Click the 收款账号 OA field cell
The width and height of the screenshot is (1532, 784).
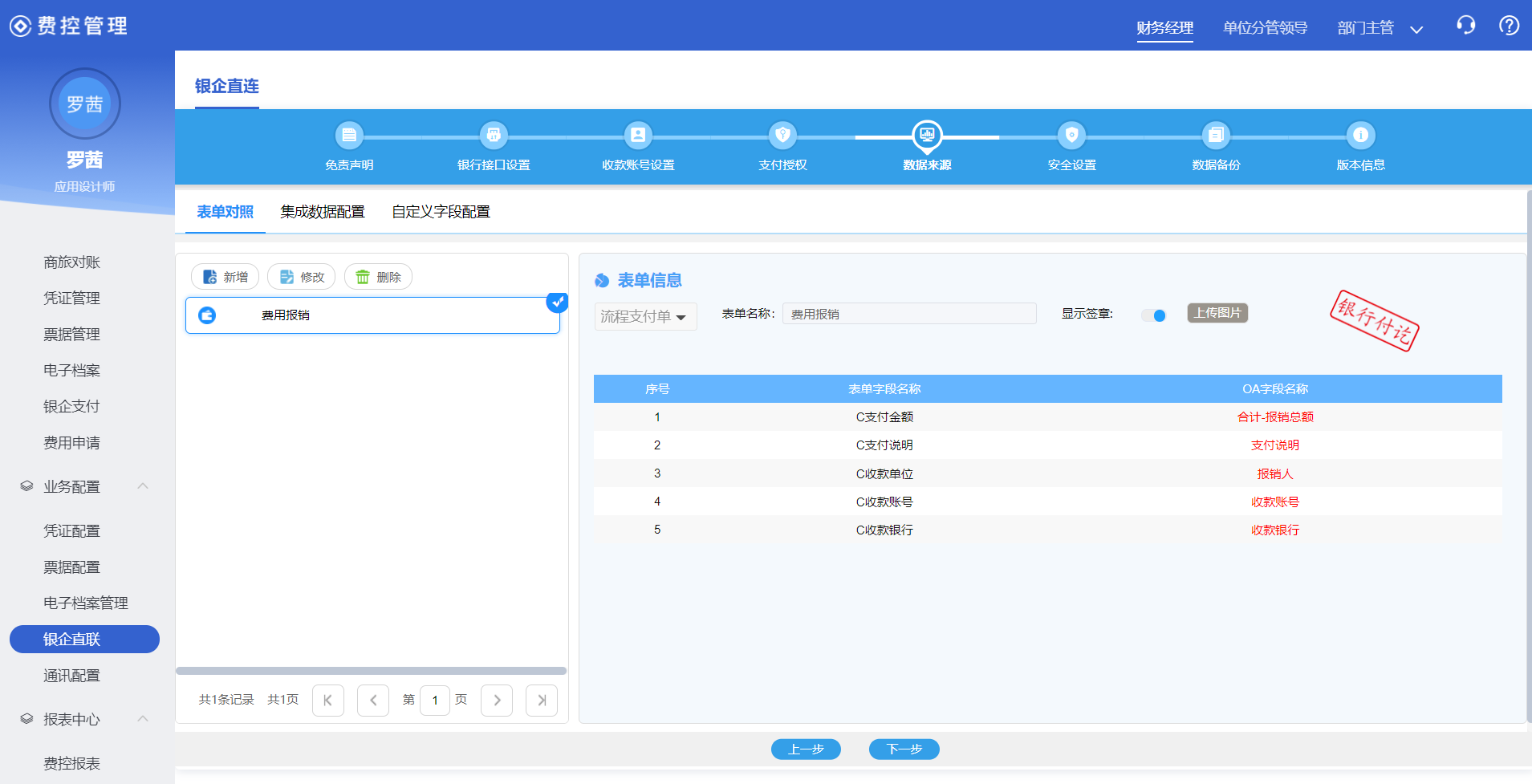1275,502
